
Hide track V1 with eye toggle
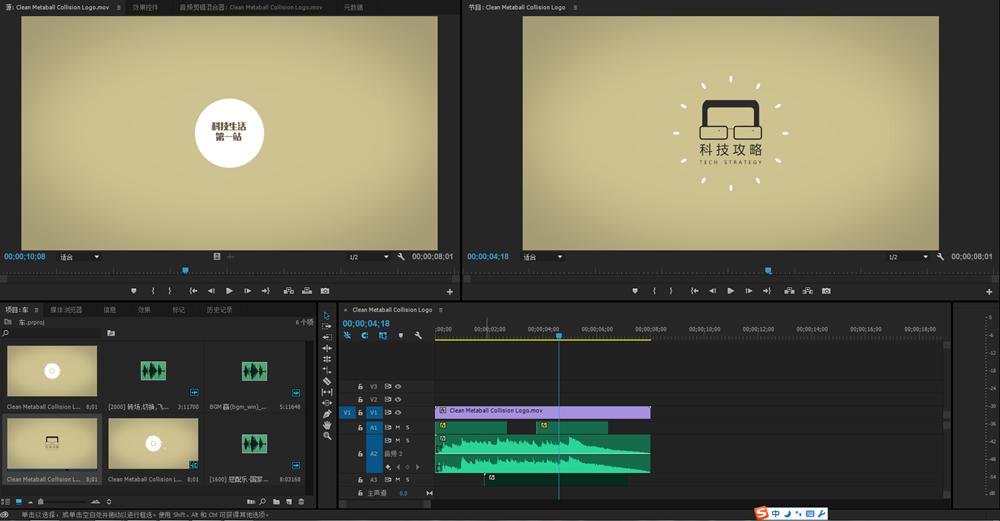point(398,412)
